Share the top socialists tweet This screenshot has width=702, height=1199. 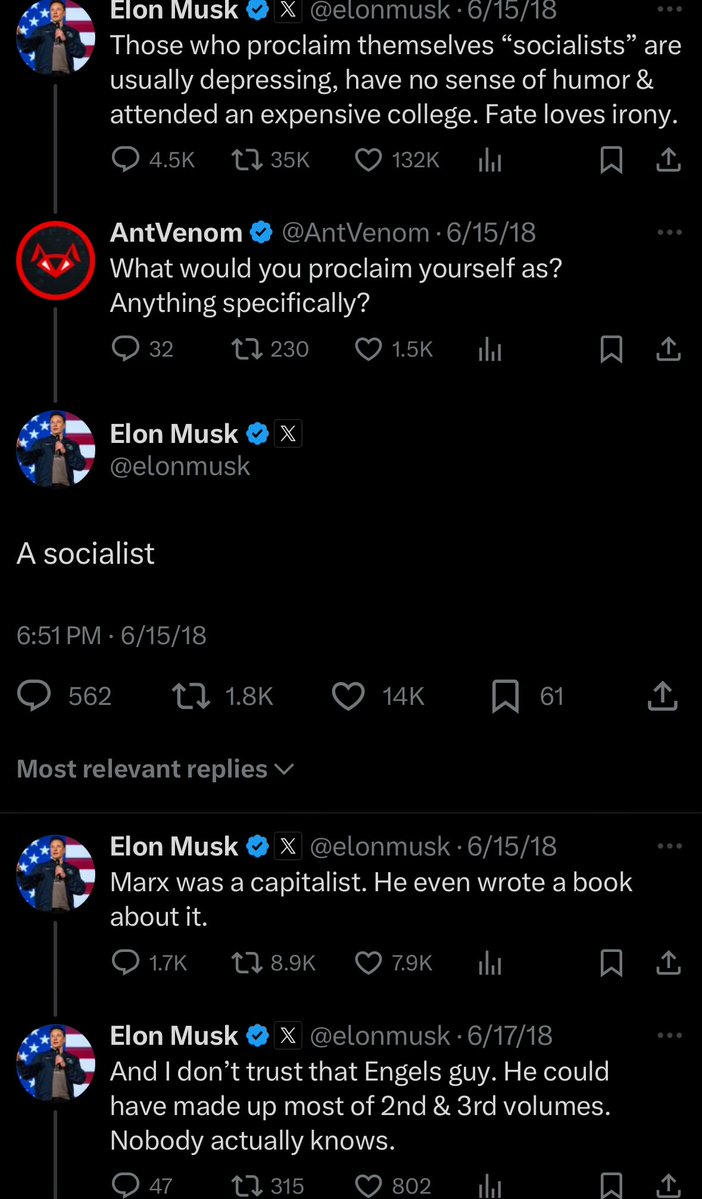pos(669,160)
